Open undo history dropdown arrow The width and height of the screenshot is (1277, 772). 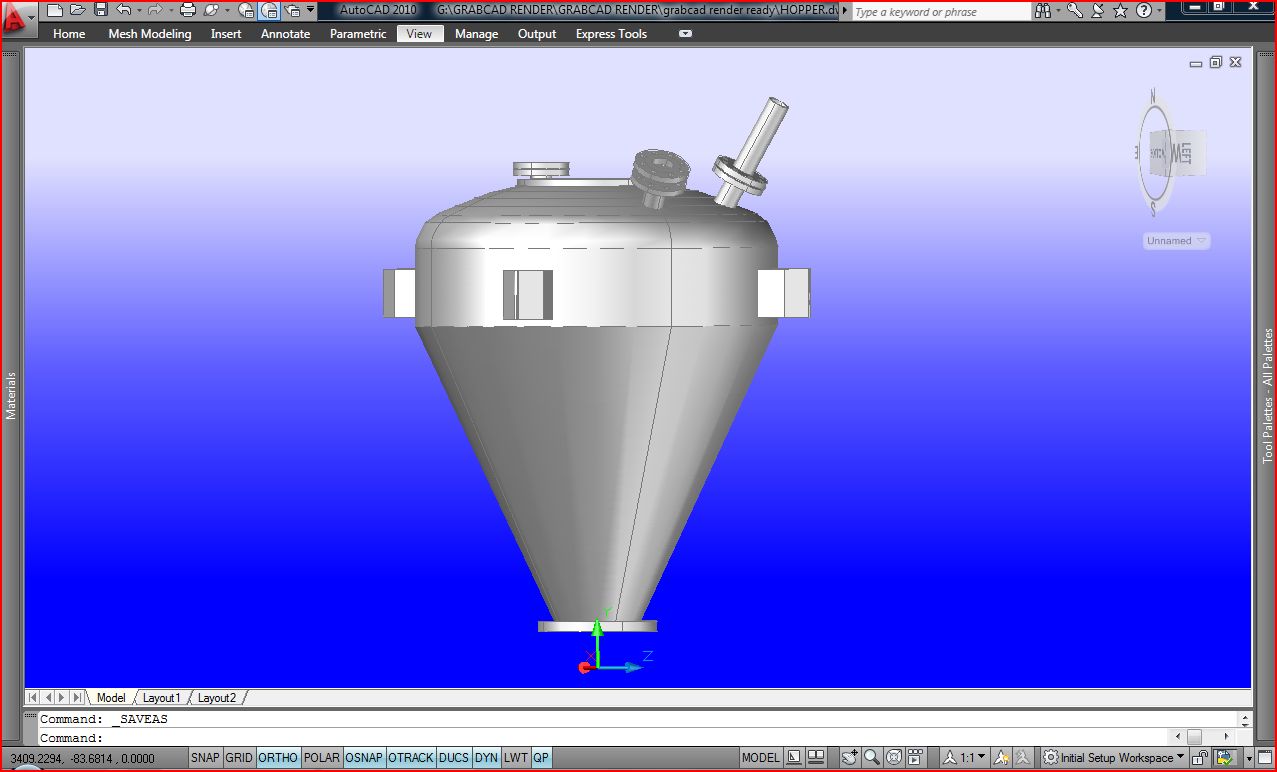pos(138,11)
